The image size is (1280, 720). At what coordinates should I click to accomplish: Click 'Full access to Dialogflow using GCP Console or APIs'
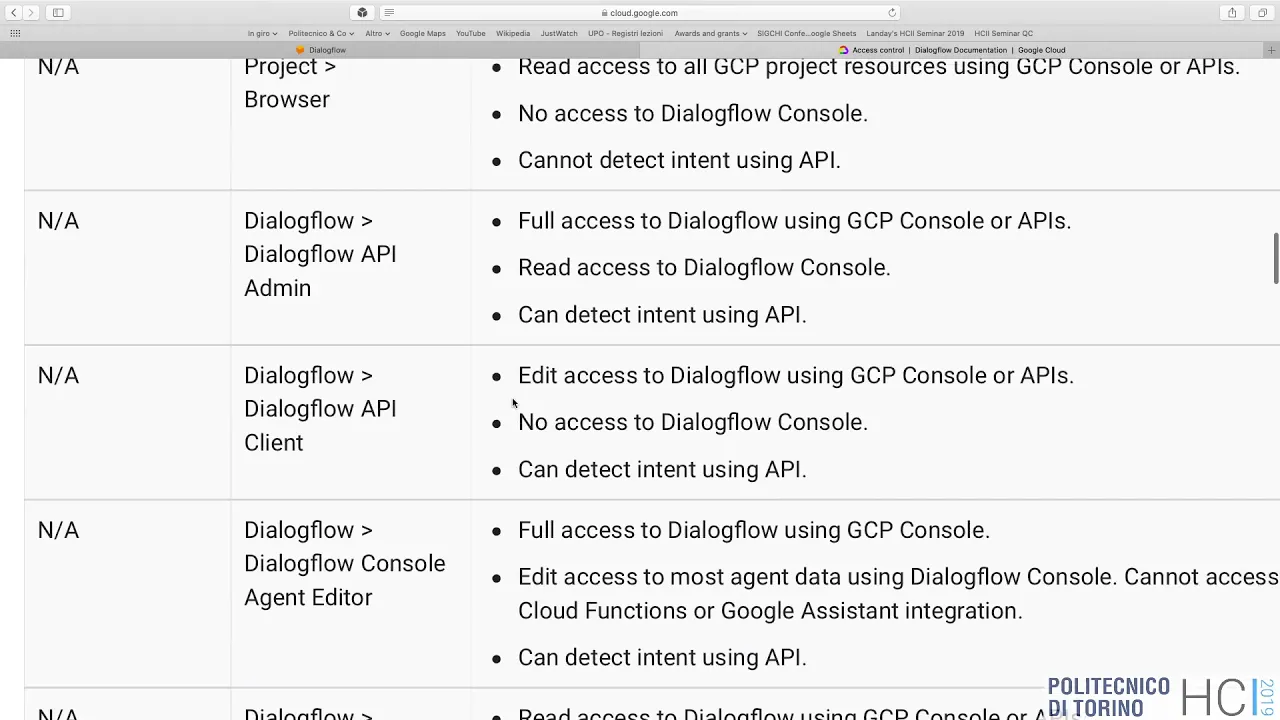tap(794, 220)
